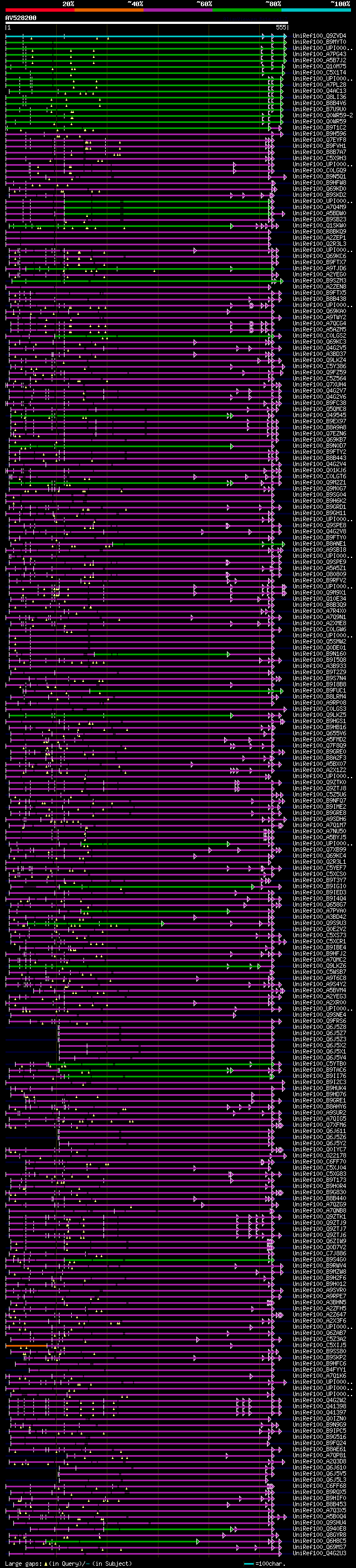Click the query end position 555 label
356x1568 pixels.
(280, 27)
